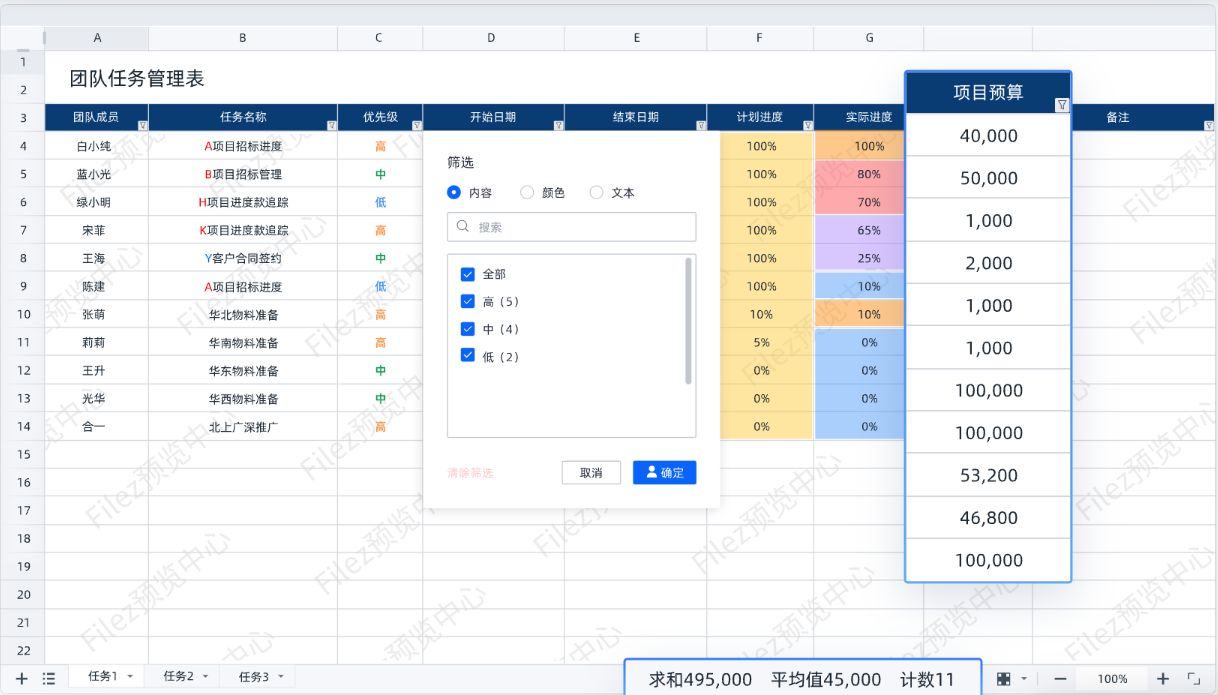Click budget cell 50,000
This screenshot has width=1218, height=695.
[988, 178]
